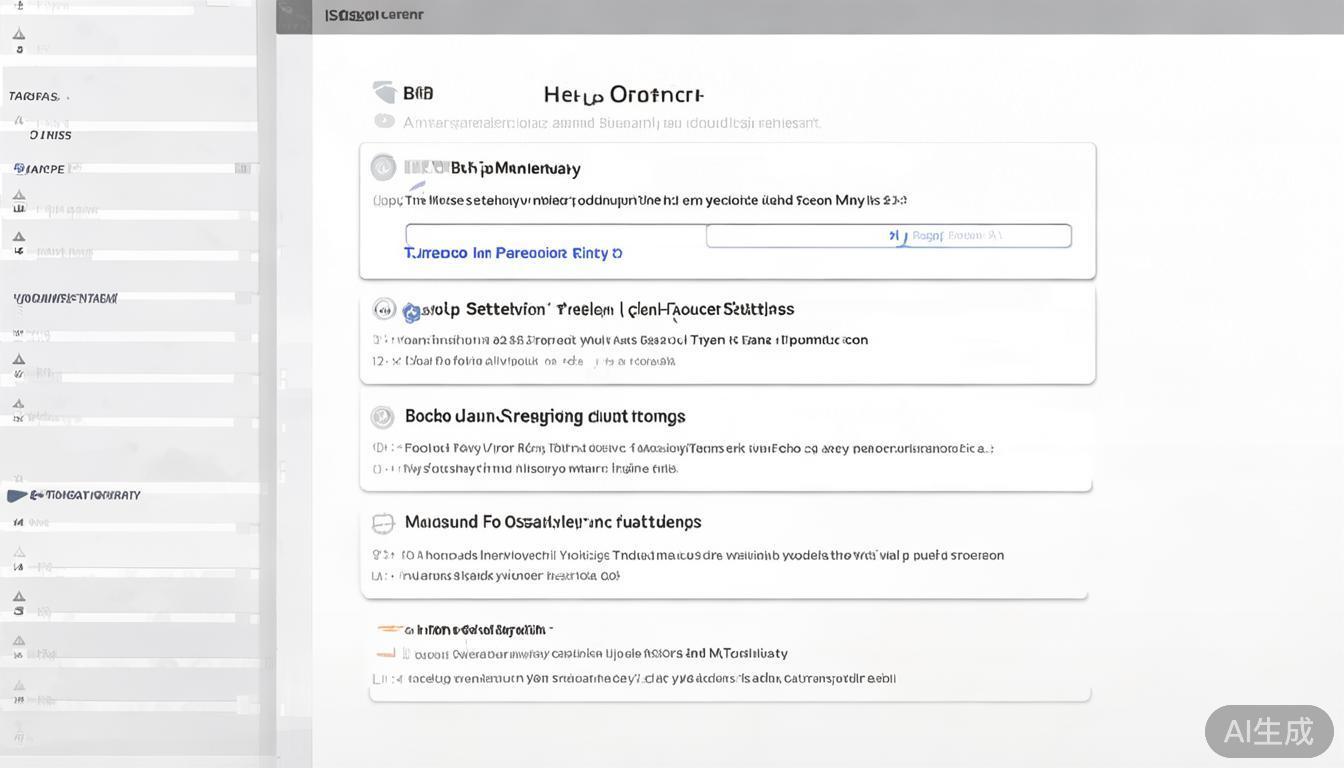
Task: Expand the first triangle item under 'TONGATIORIRATY'
Action: 18,552
